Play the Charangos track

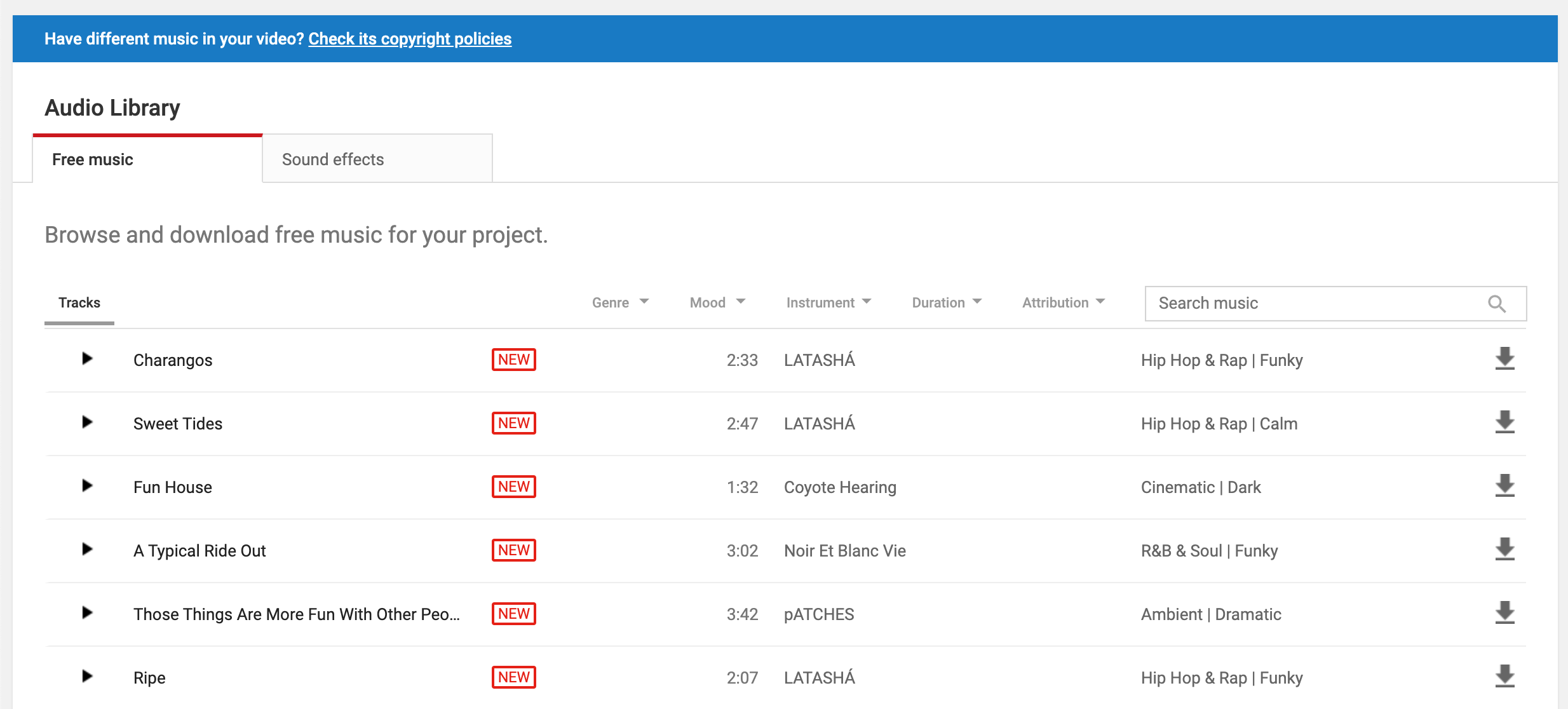coord(87,359)
